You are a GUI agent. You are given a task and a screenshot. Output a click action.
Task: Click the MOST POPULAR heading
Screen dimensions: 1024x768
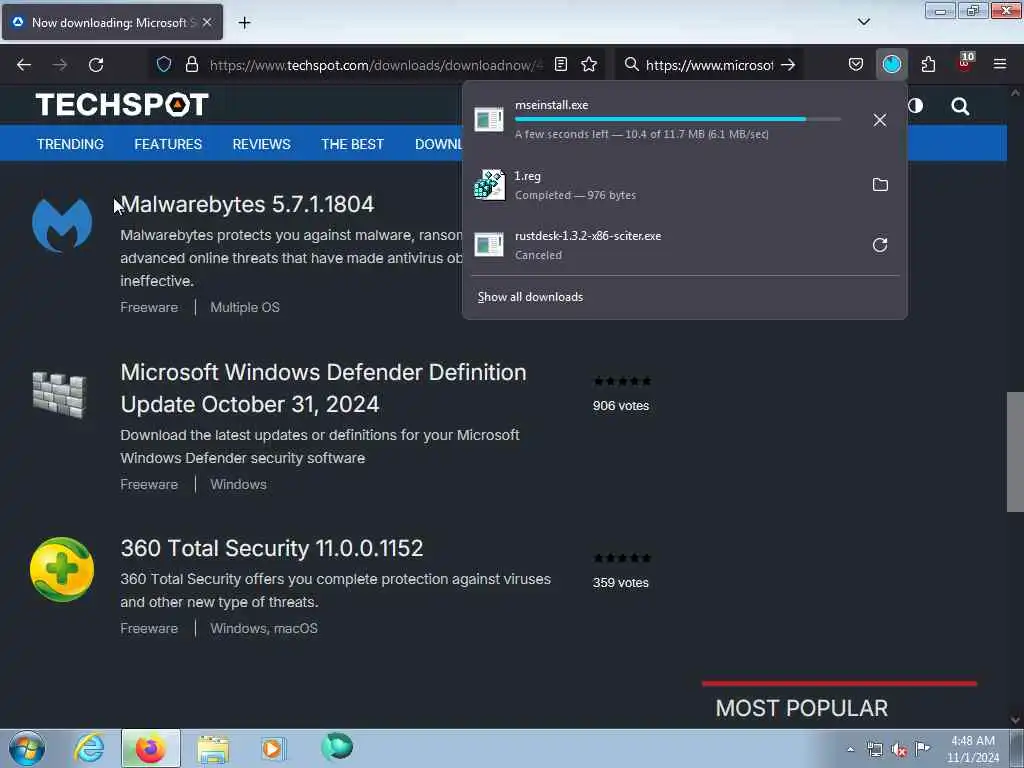click(801, 708)
